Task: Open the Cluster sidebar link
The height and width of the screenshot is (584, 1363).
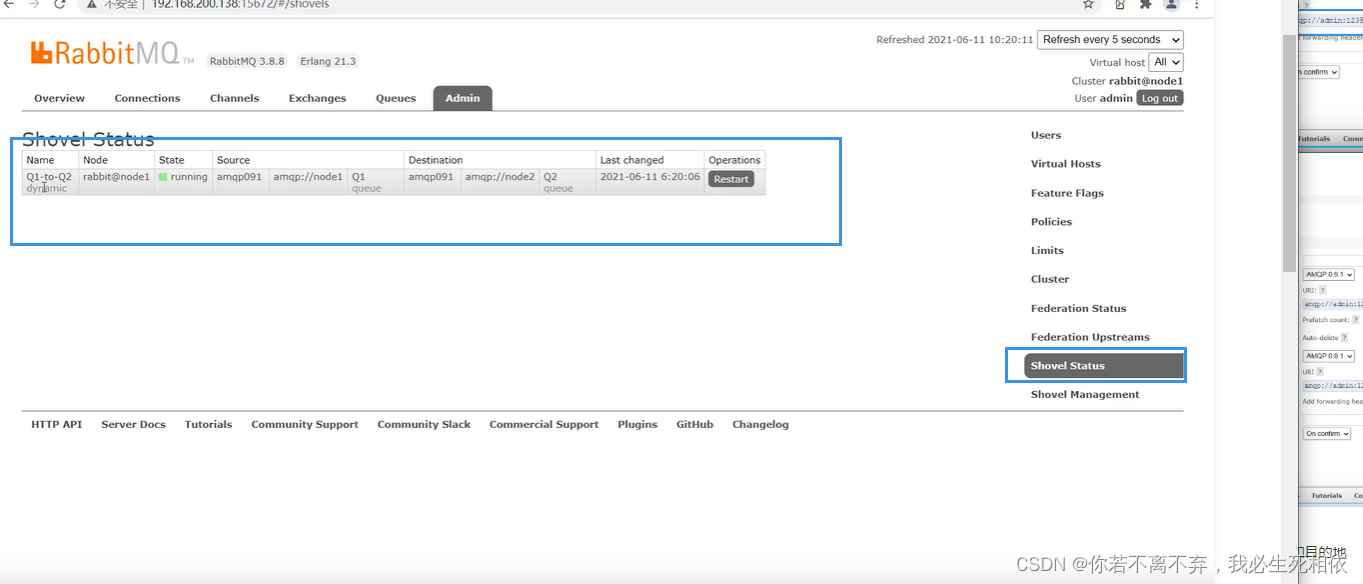Action: pyautogui.click(x=1050, y=279)
